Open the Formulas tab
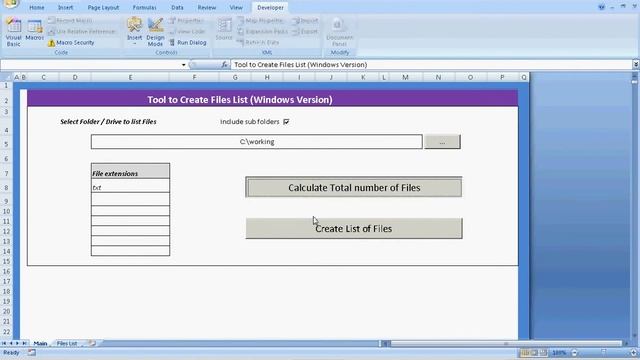The height and width of the screenshot is (360, 640). click(144, 7)
